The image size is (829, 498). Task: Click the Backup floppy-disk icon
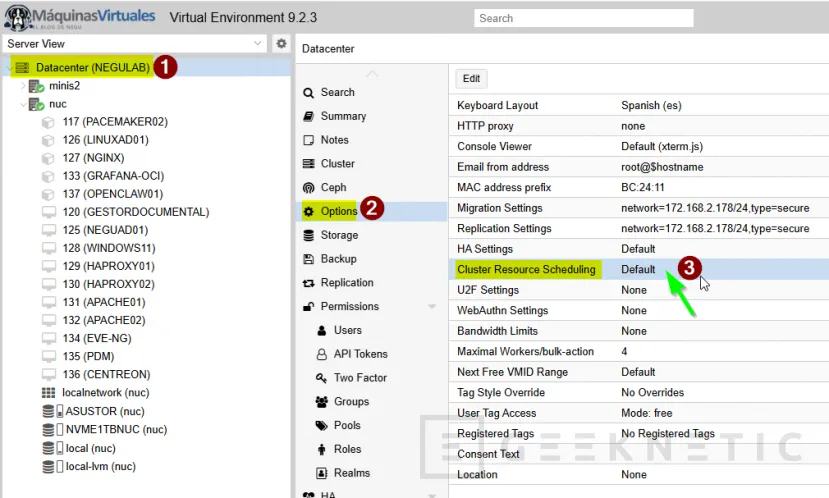pyautogui.click(x=308, y=259)
